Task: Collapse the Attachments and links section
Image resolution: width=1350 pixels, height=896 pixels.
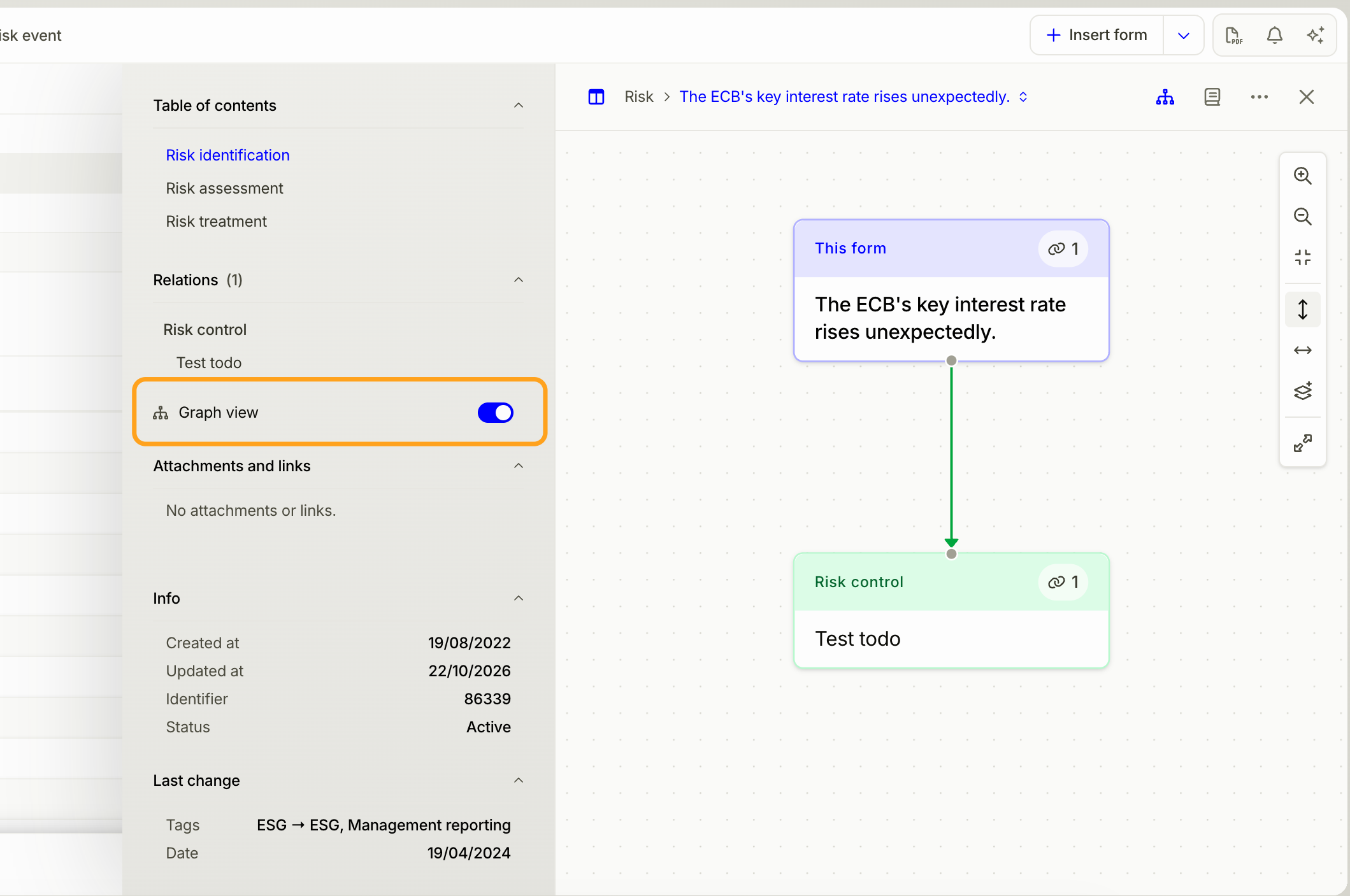Action: (519, 466)
